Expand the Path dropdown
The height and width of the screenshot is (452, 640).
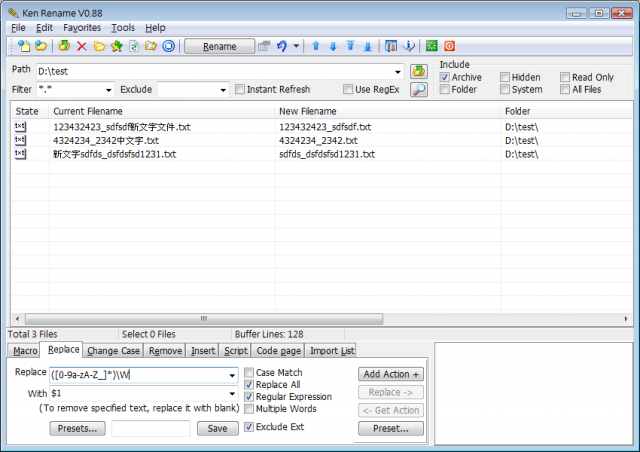[398, 72]
